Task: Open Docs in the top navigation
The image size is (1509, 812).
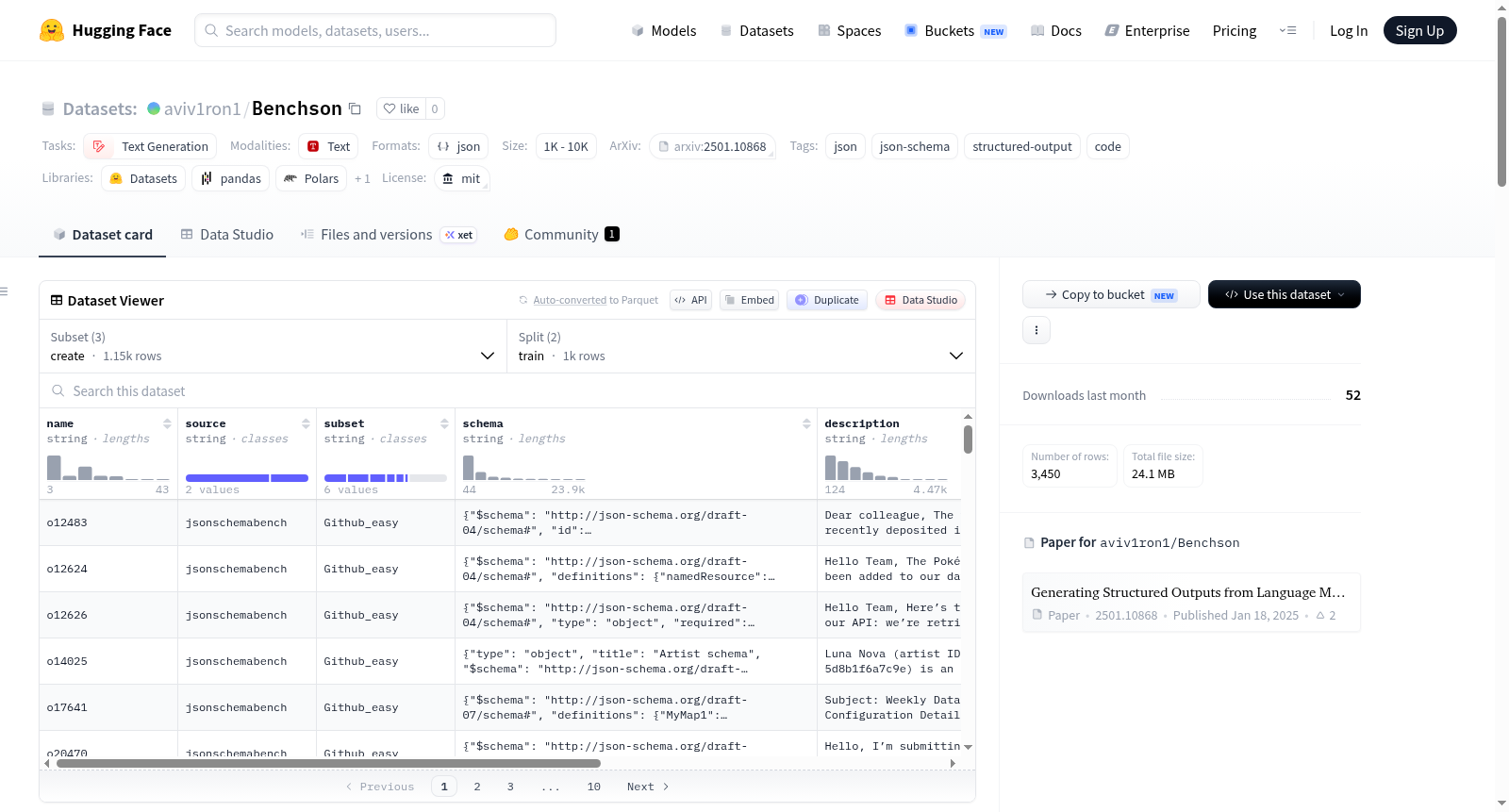Action: click(1056, 30)
